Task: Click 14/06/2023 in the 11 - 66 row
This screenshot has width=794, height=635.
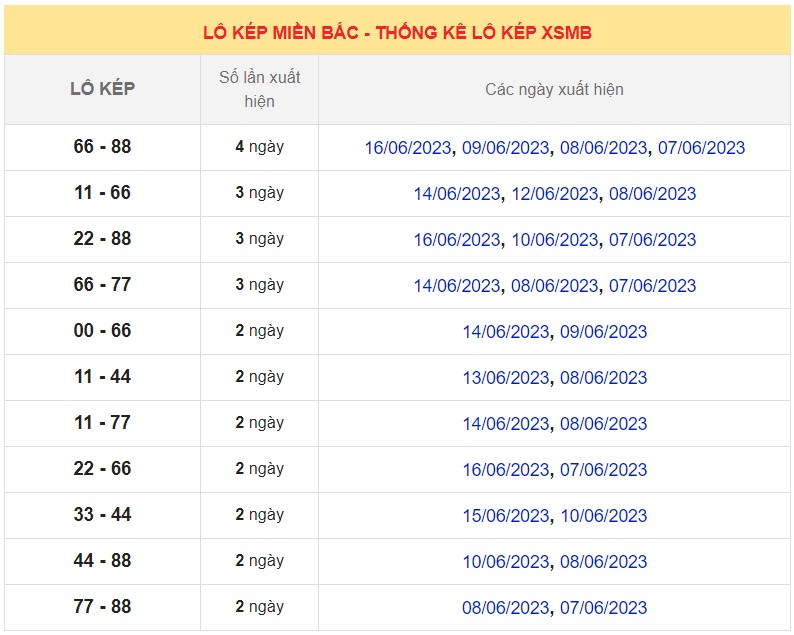Action: 457,194
